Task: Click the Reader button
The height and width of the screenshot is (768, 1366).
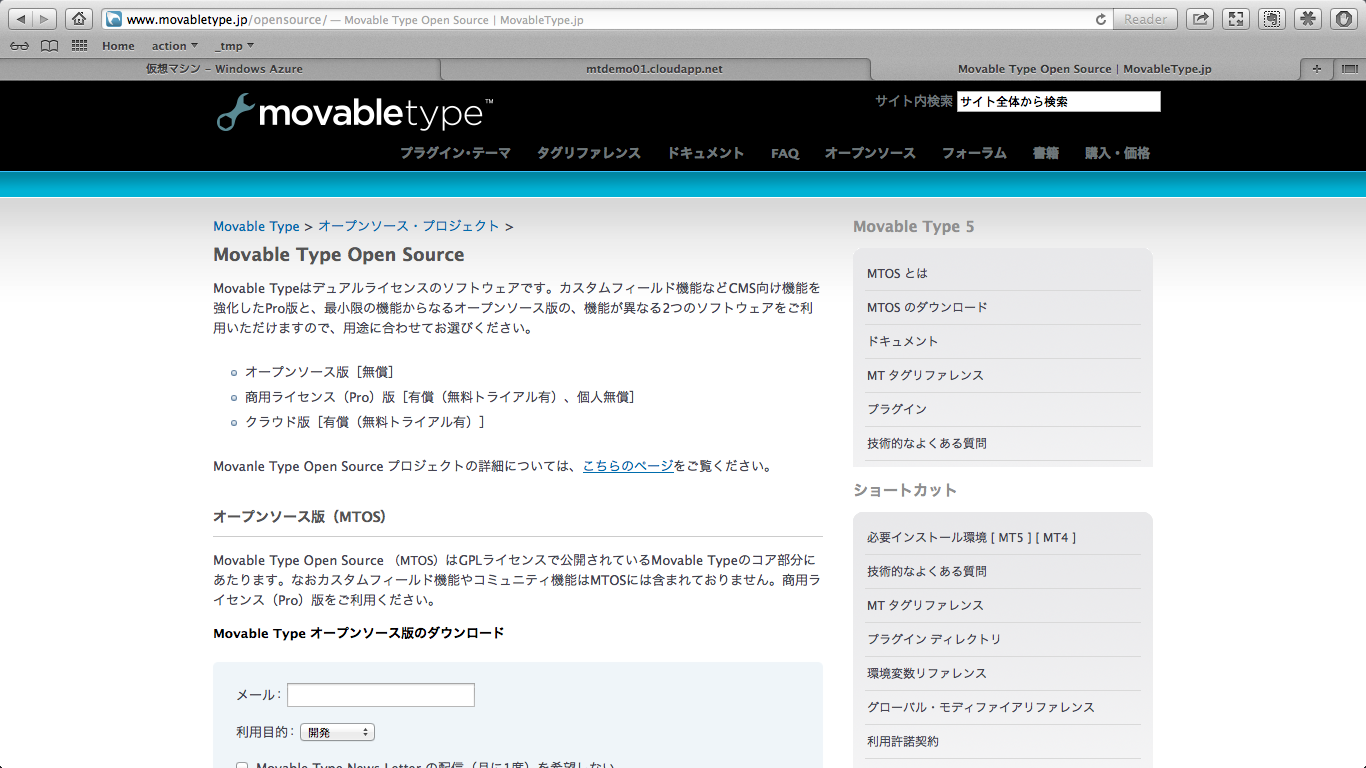Action: pyautogui.click(x=1145, y=19)
